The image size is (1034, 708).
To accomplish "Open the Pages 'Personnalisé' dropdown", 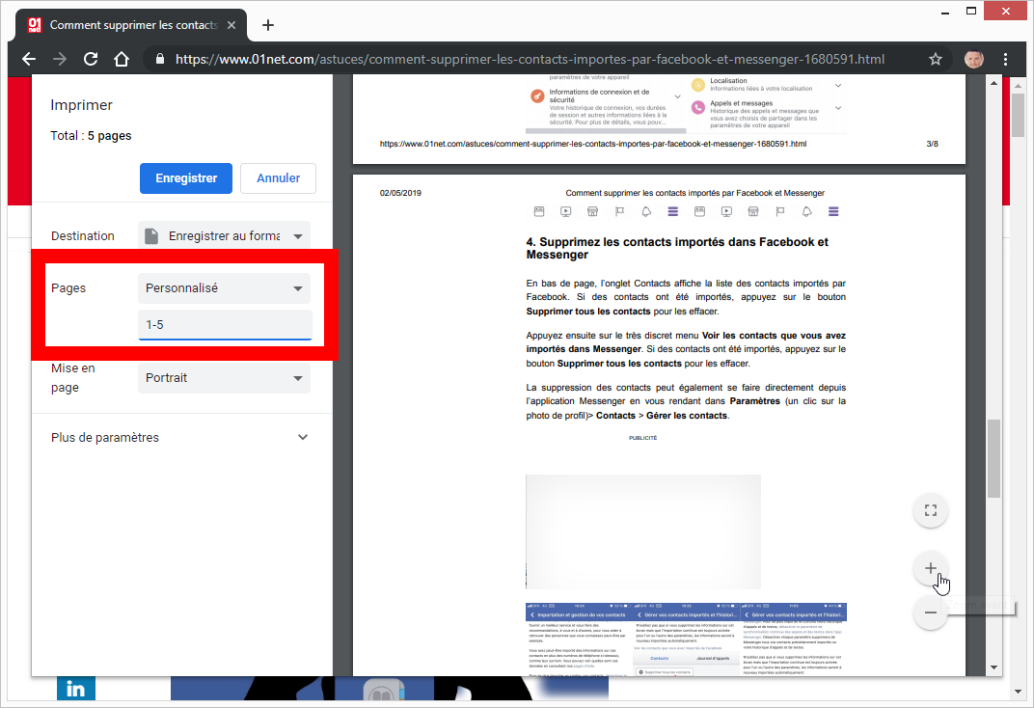I will point(224,288).
